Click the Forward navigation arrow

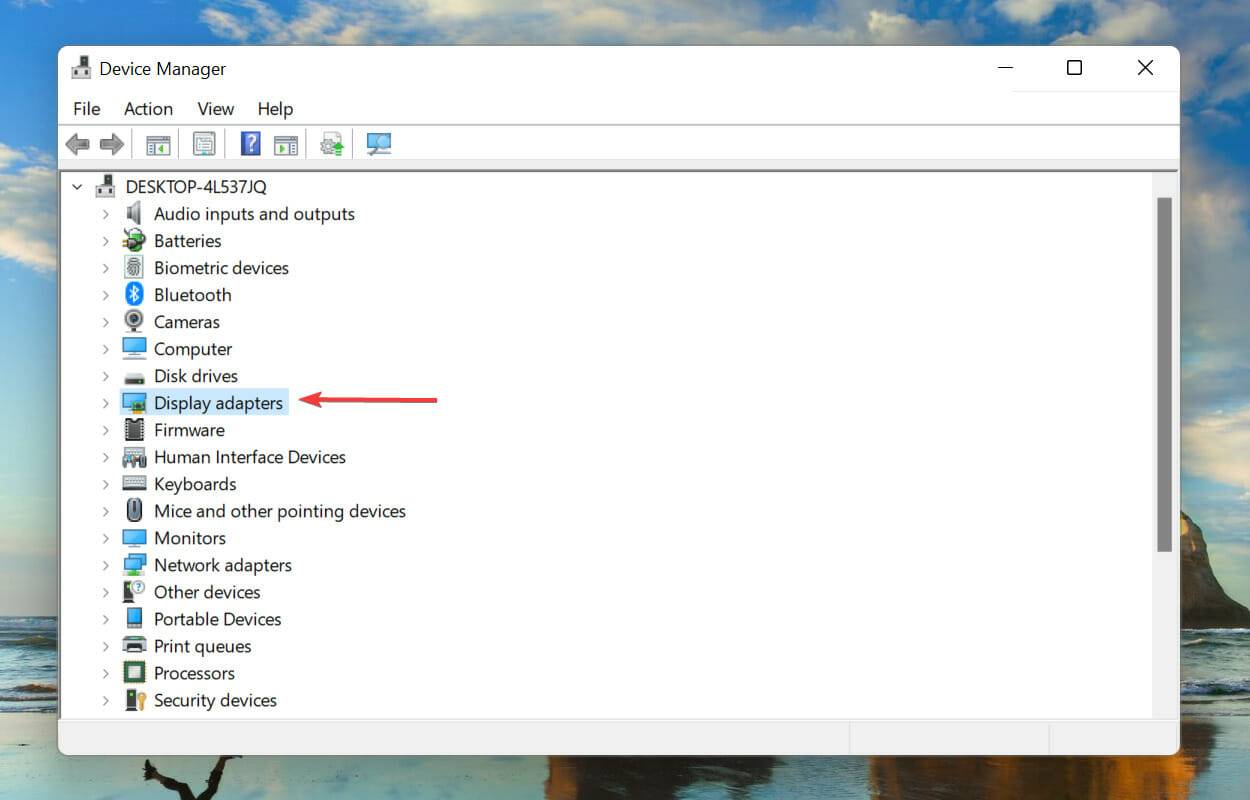pos(111,144)
